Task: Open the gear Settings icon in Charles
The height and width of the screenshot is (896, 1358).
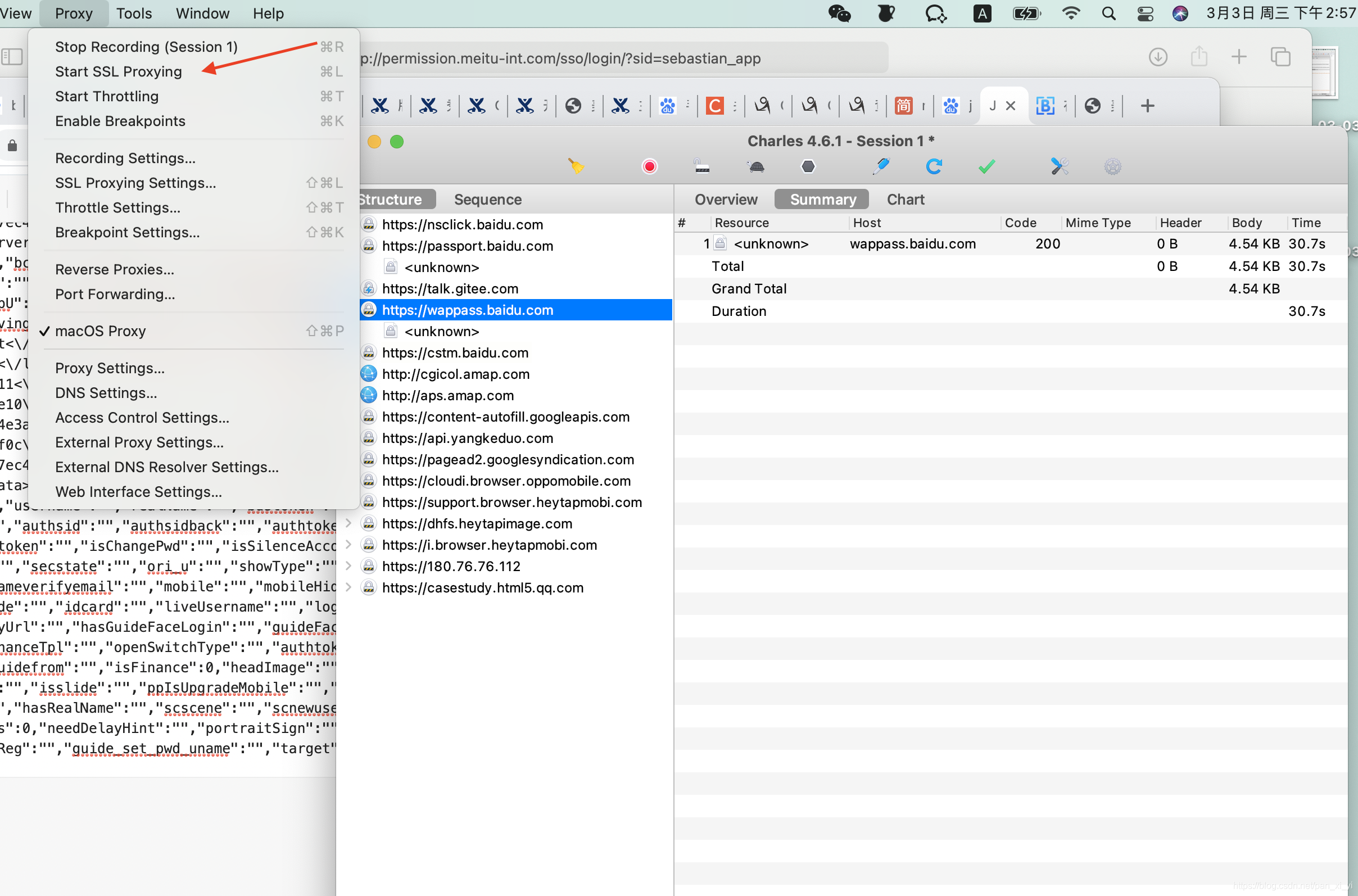Action: pos(1112,166)
